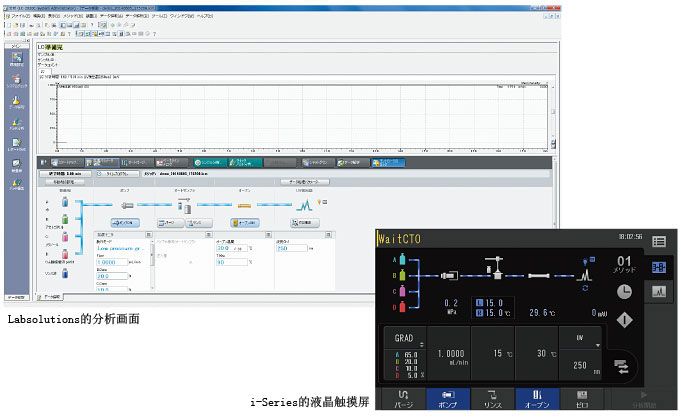Toggle the oven on/off button in Labsolutions
This screenshot has width=681, height=417.
tap(242, 221)
